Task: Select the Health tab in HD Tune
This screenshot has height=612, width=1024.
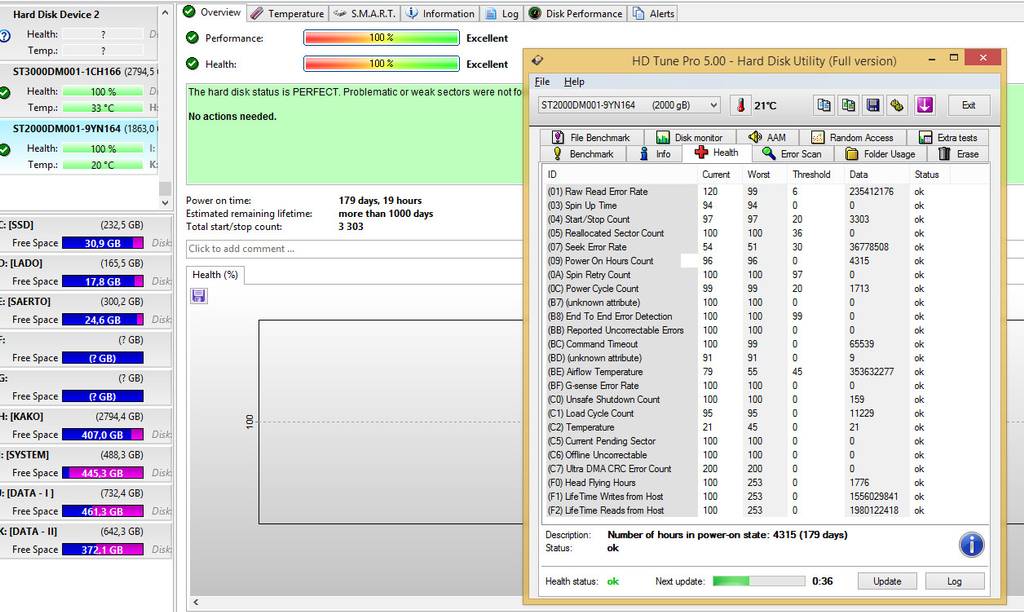Action: point(717,153)
